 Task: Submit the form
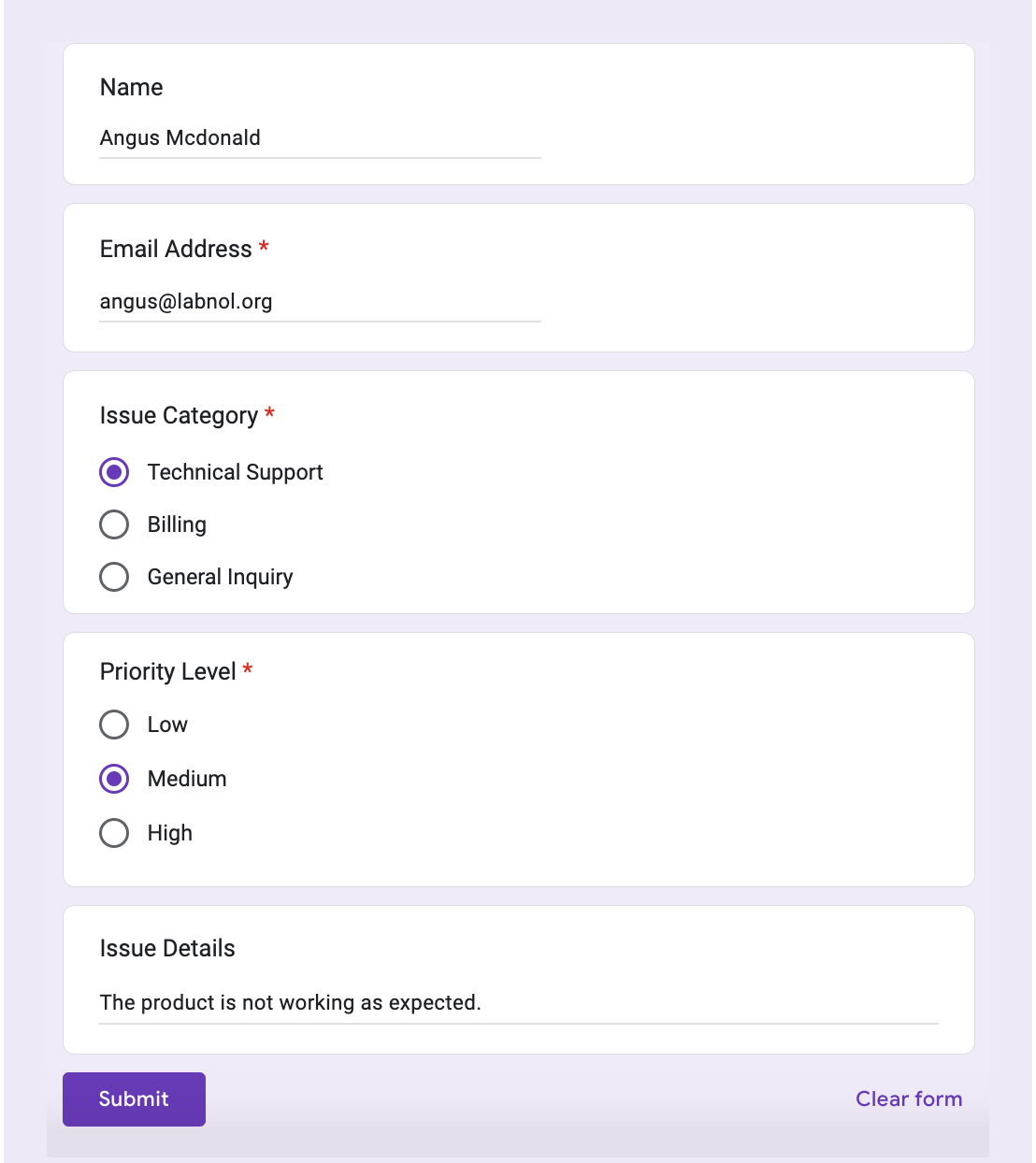click(x=134, y=1099)
